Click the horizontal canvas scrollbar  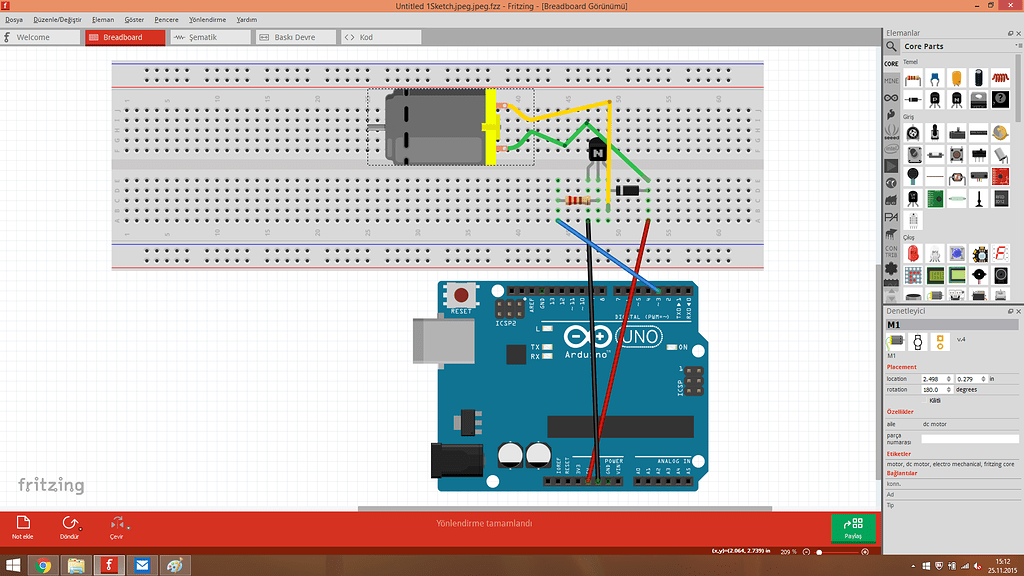[x=565, y=508]
